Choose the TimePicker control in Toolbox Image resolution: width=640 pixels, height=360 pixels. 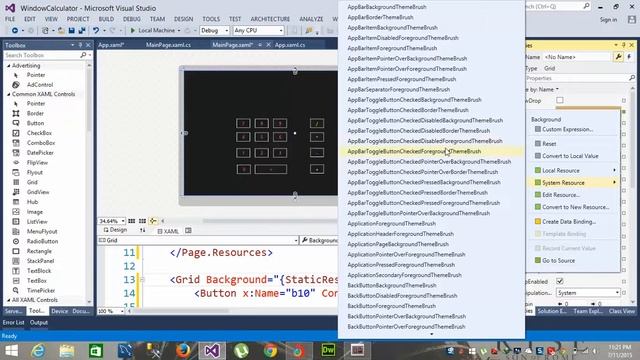click(41, 290)
